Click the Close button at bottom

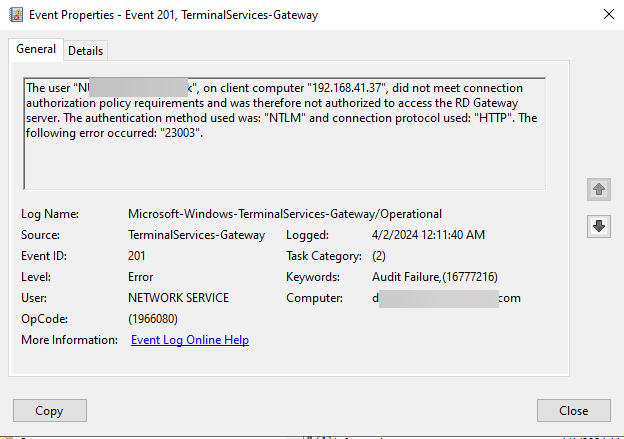point(573,410)
